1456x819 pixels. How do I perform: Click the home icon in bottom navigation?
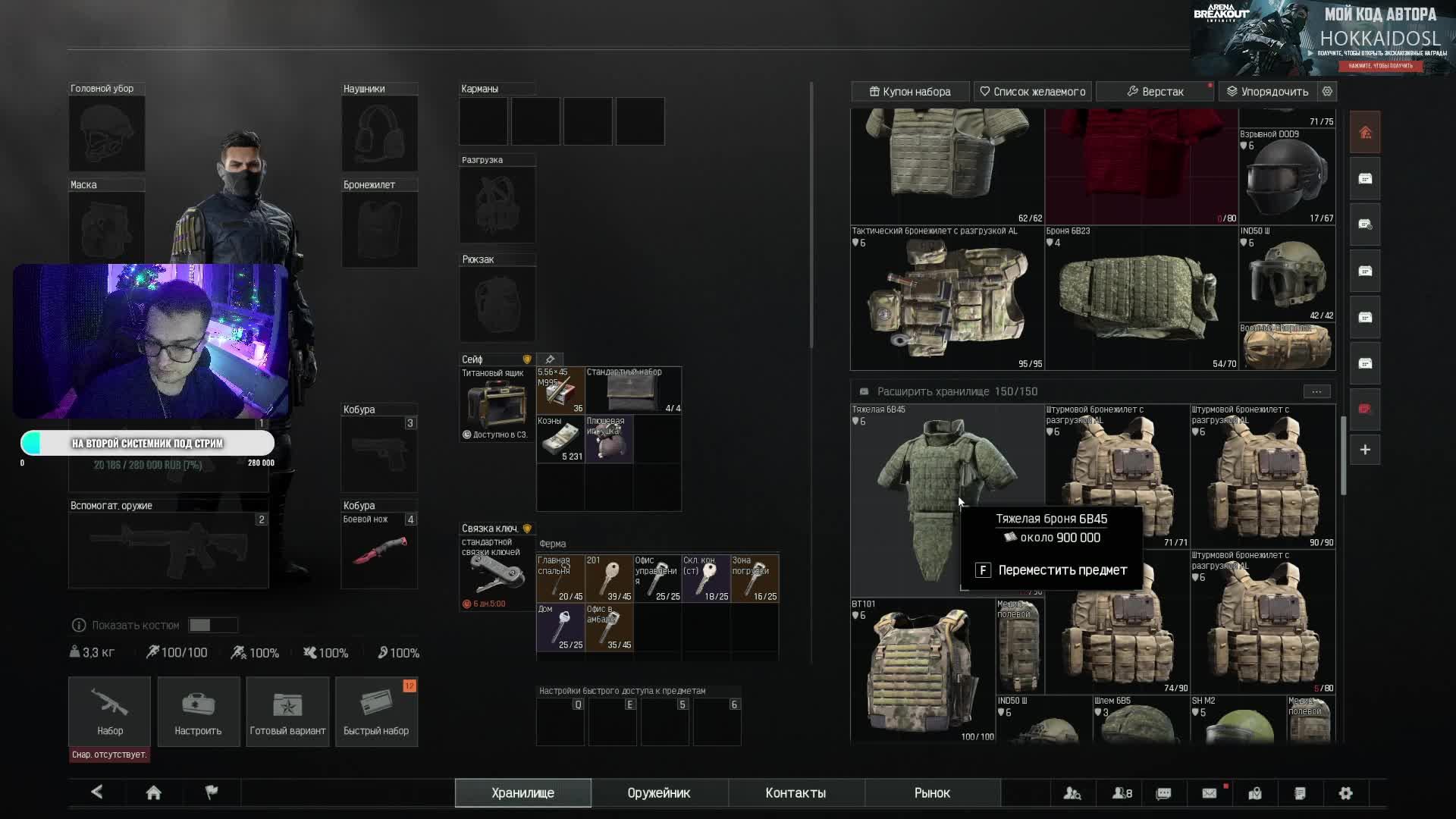(x=153, y=792)
